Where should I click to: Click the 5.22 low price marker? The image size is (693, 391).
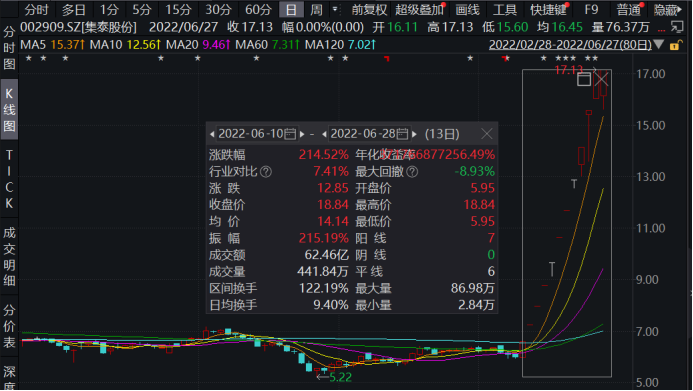coord(340,377)
